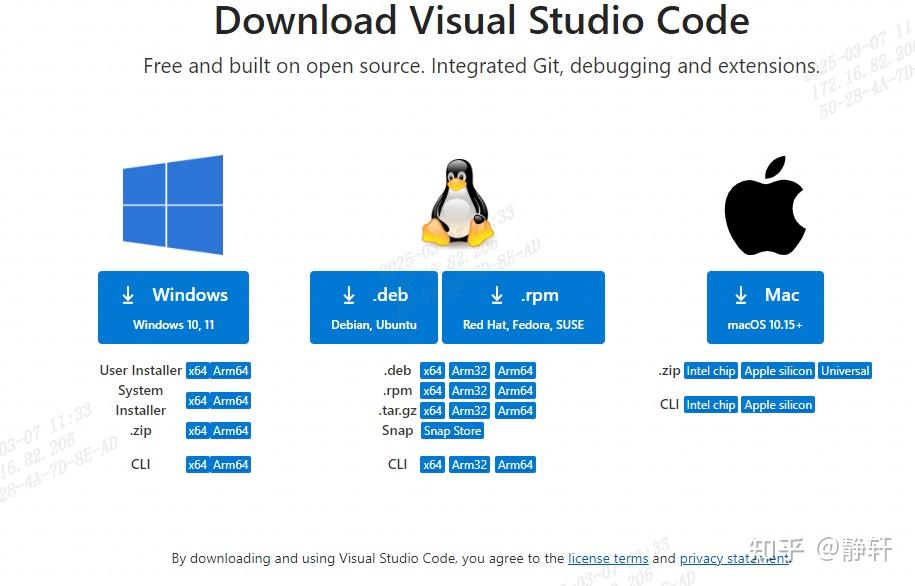915x586 pixels.
Task: Open the license terms page
Action: coord(608,558)
